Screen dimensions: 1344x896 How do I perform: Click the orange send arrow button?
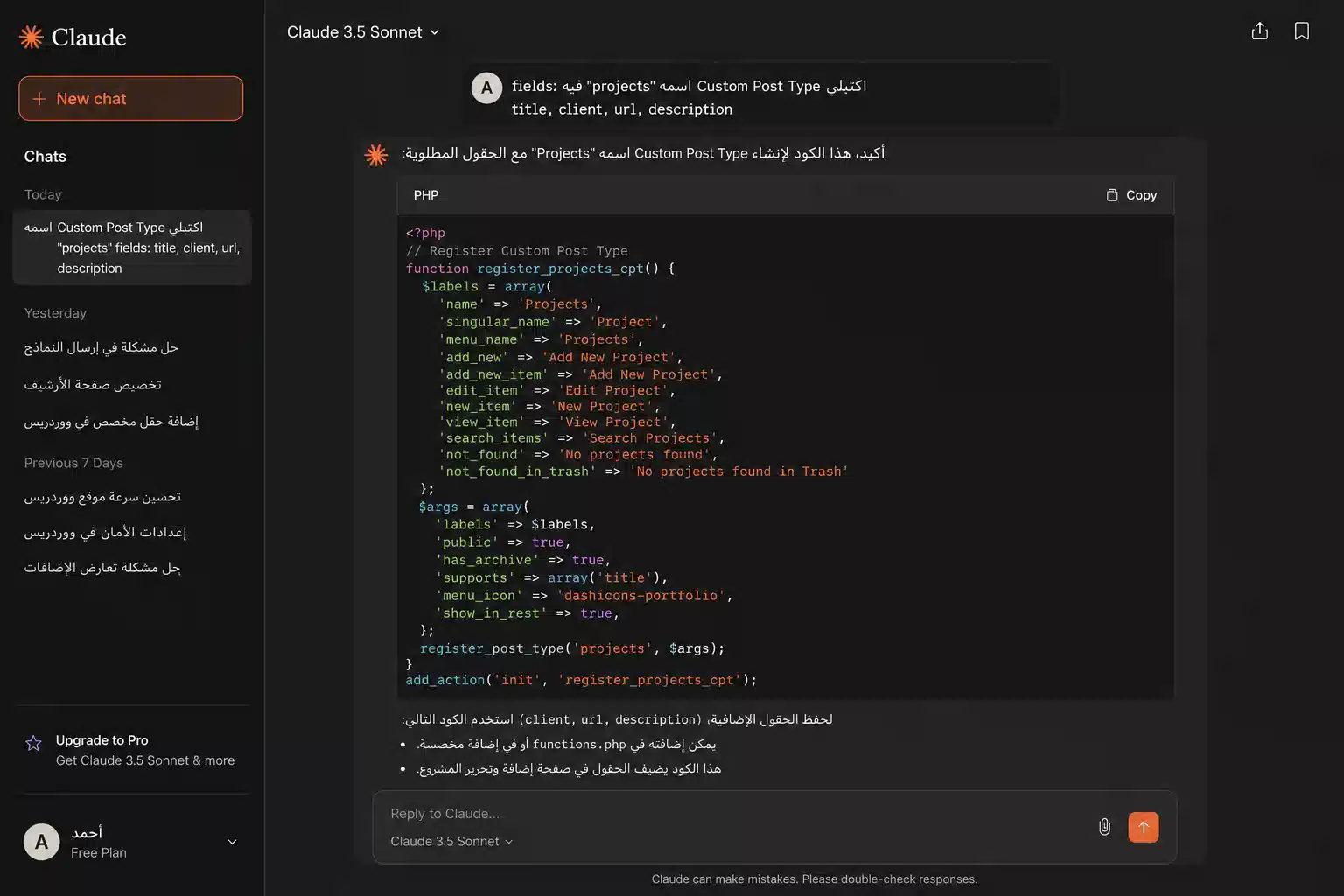(1144, 827)
